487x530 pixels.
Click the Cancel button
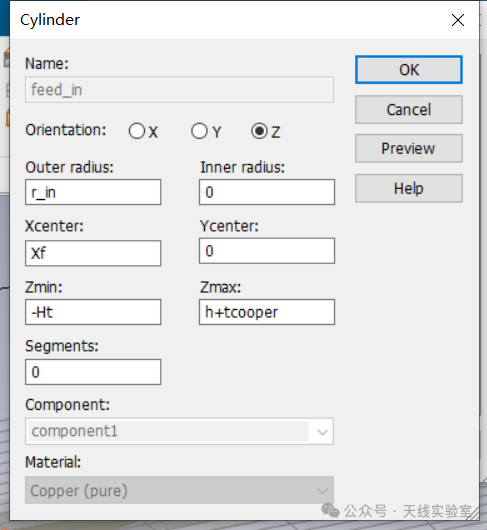[409, 110]
